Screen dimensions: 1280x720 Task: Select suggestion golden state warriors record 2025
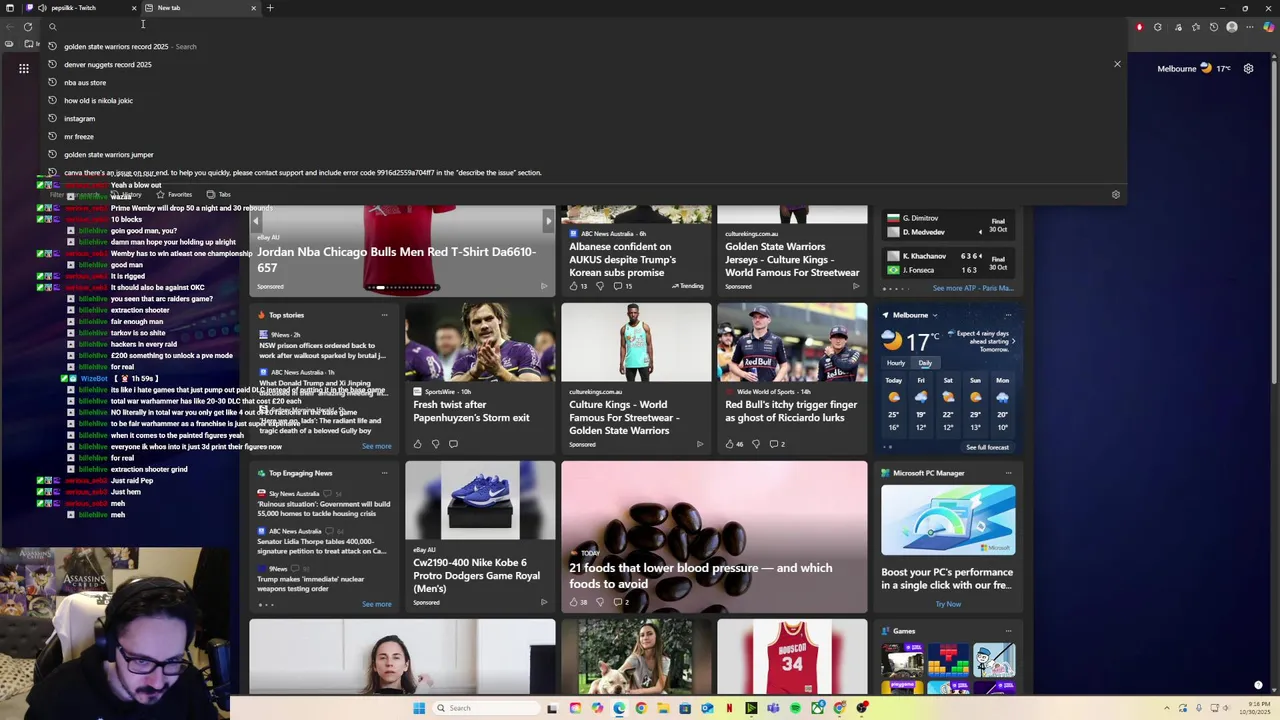coord(585,46)
